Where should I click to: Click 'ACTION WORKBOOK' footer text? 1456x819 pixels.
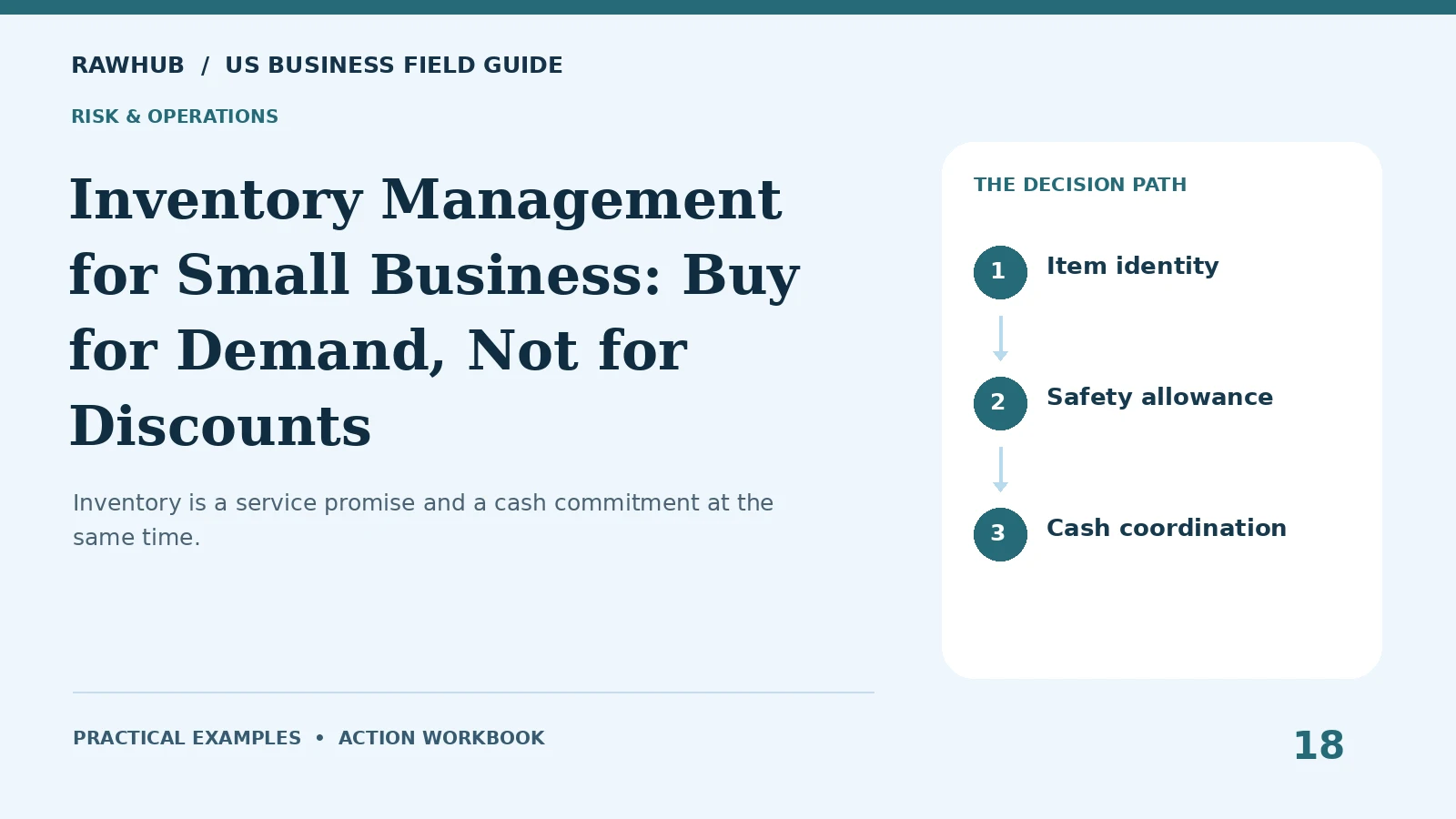(441, 738)
